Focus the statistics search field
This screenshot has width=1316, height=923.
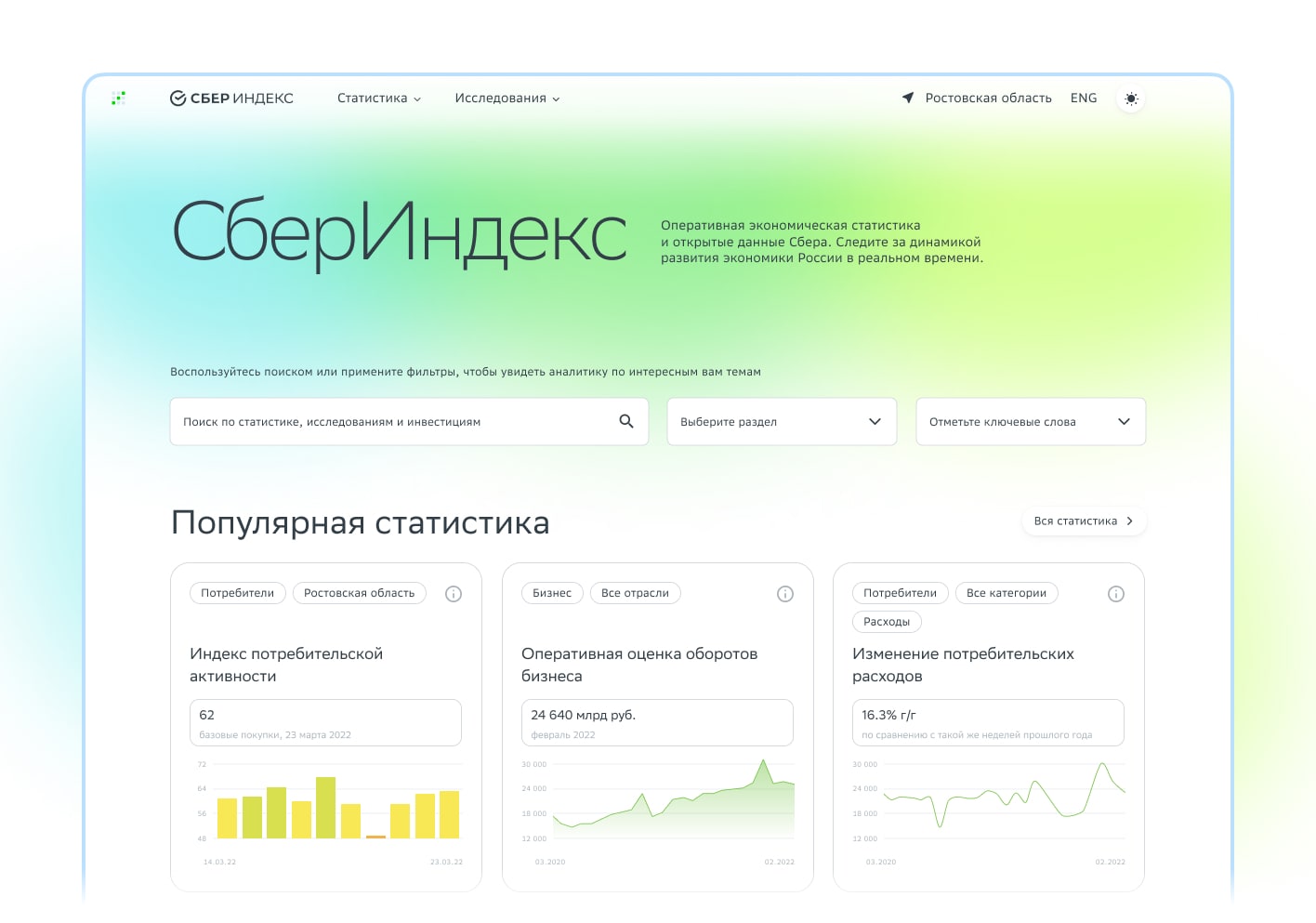(409, 421)
